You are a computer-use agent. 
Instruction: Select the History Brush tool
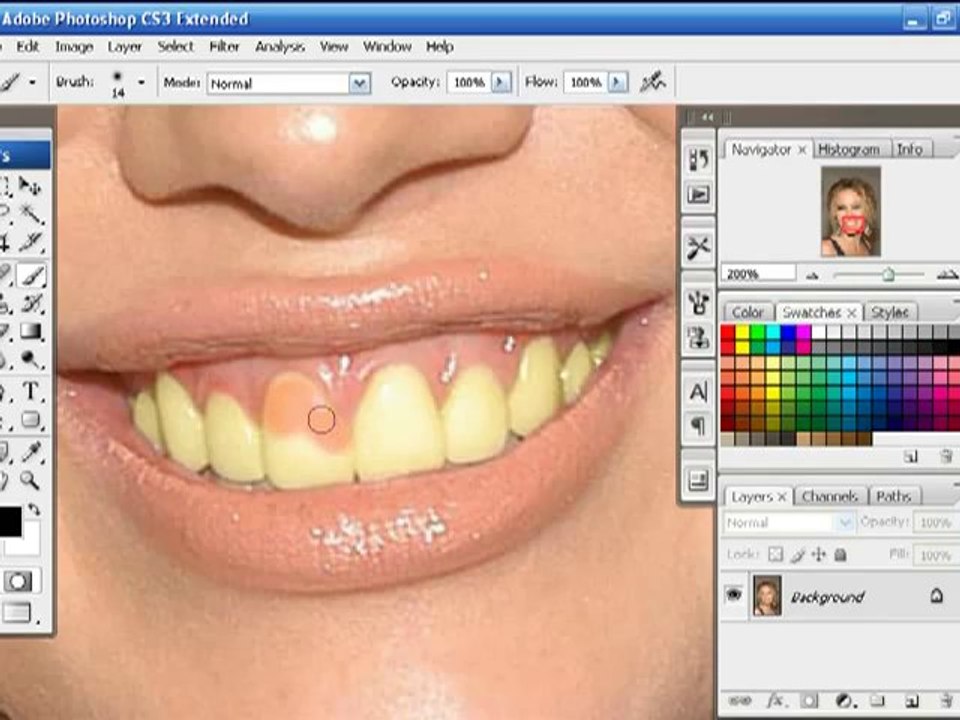click(x=31, y=303)
